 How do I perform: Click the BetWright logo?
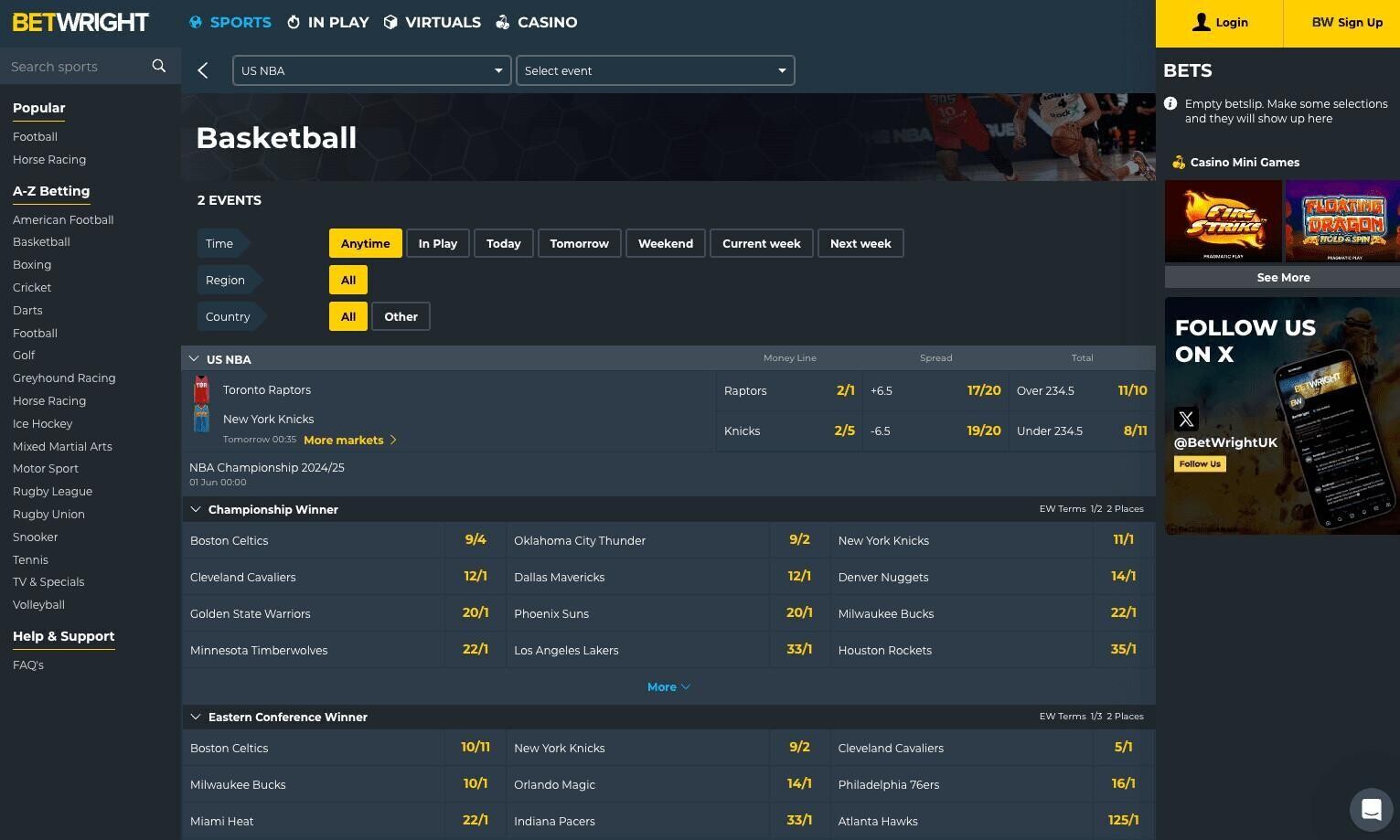point(80,22)
